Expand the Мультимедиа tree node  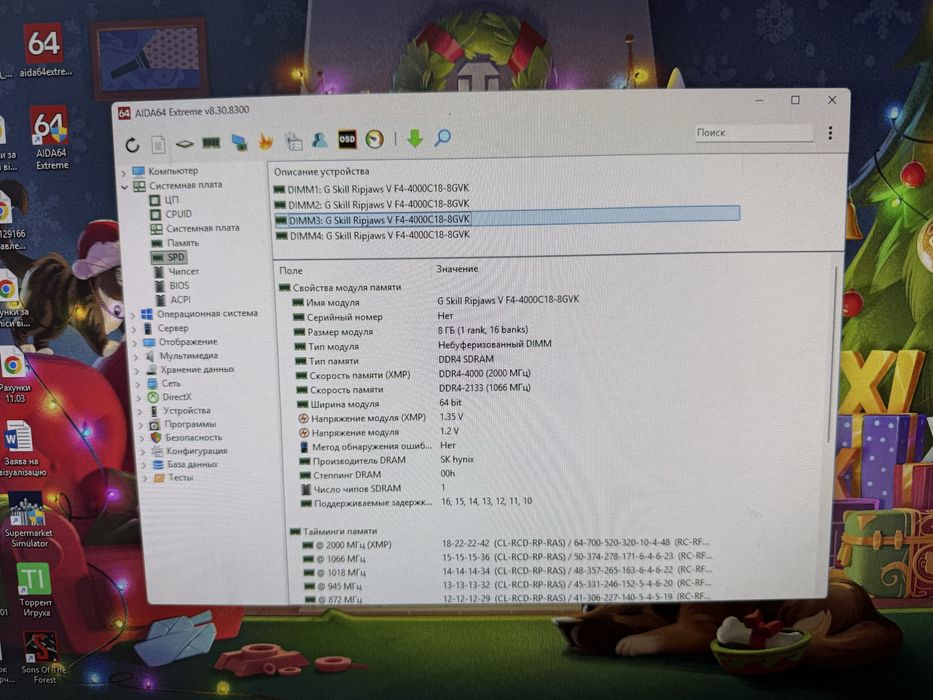(x=137, y=357)
